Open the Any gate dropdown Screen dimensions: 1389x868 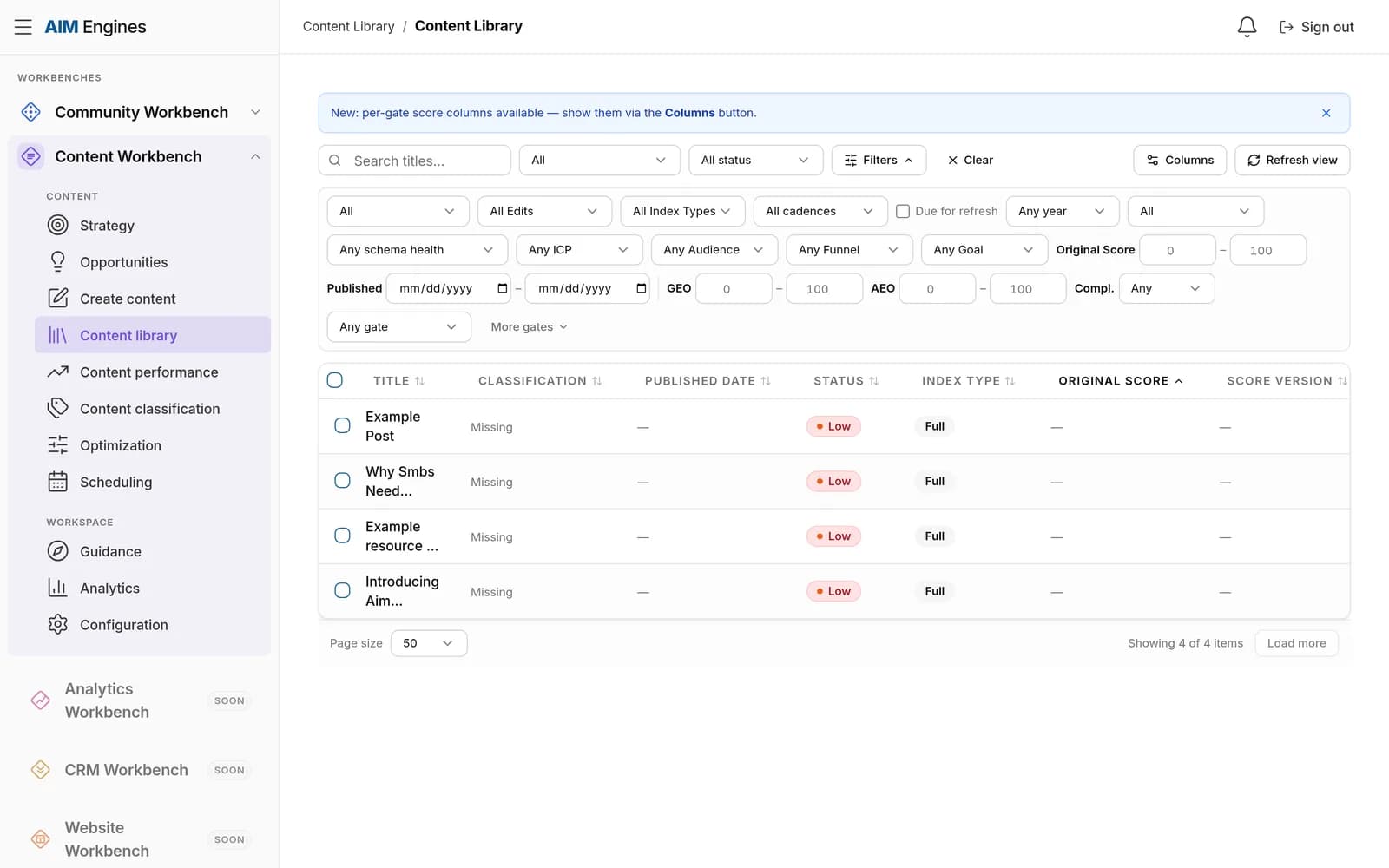coord(399,327)
